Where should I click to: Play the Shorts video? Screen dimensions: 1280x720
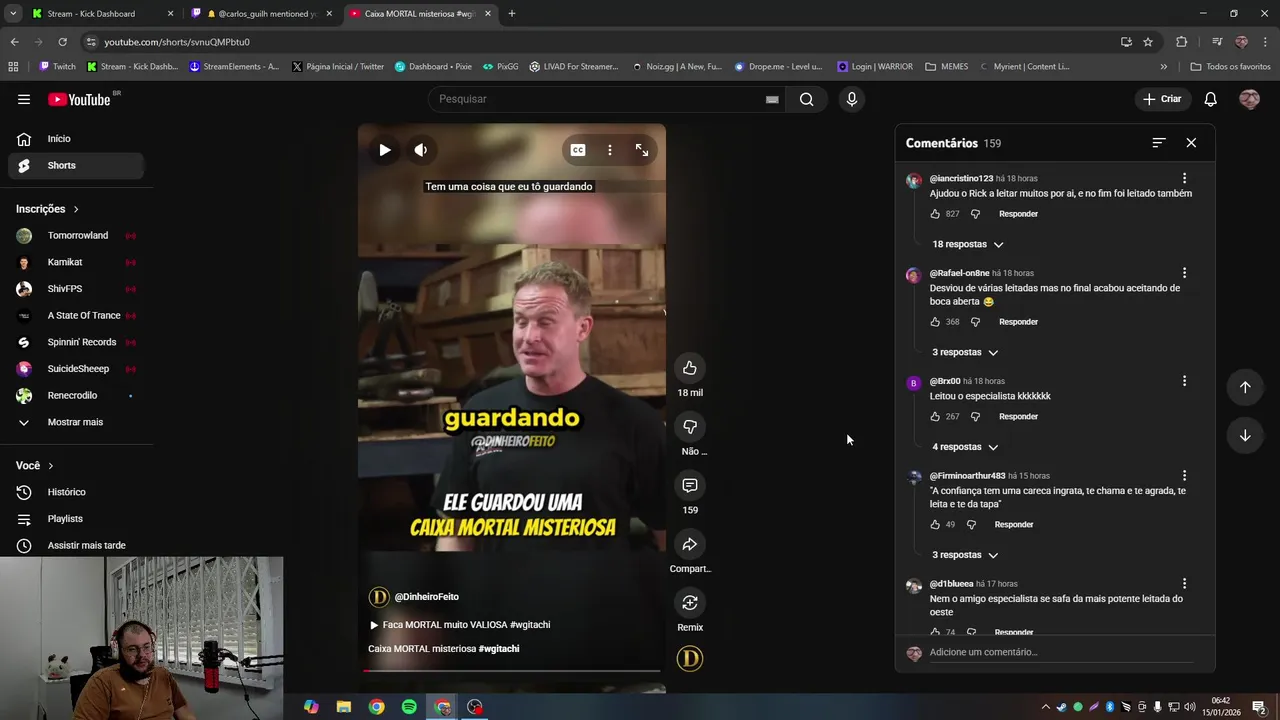click(385, 150)
